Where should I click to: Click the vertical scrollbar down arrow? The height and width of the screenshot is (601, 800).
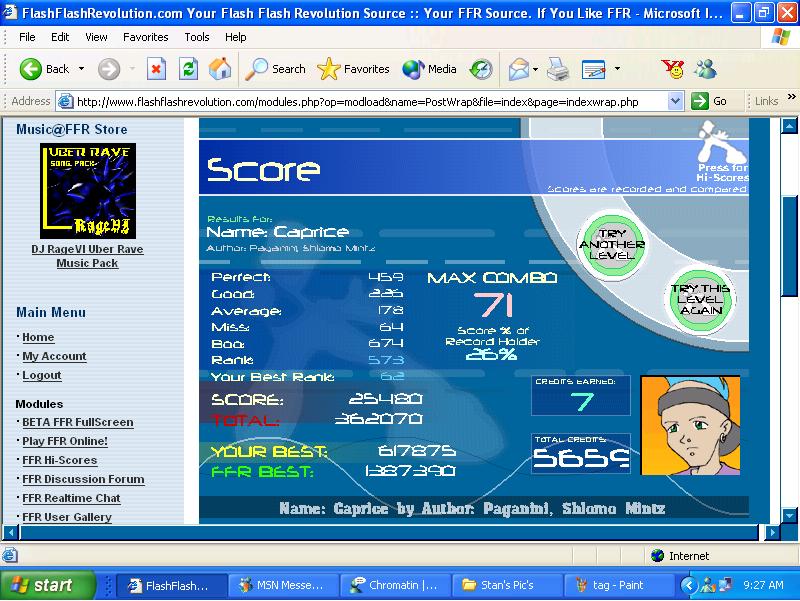pos(789,516)
